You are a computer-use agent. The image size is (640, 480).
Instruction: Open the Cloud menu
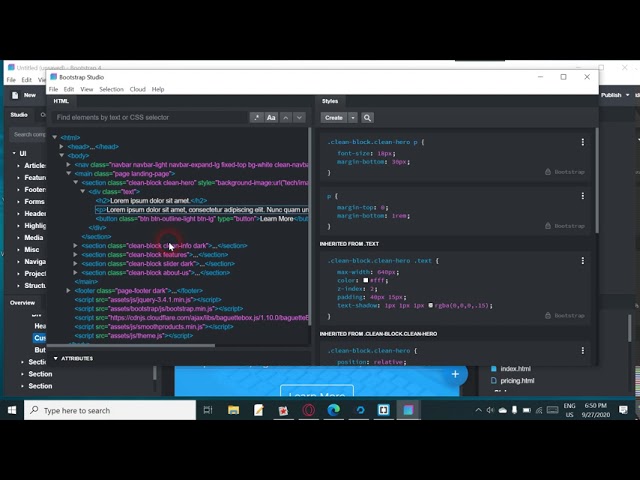coord(138,89)
